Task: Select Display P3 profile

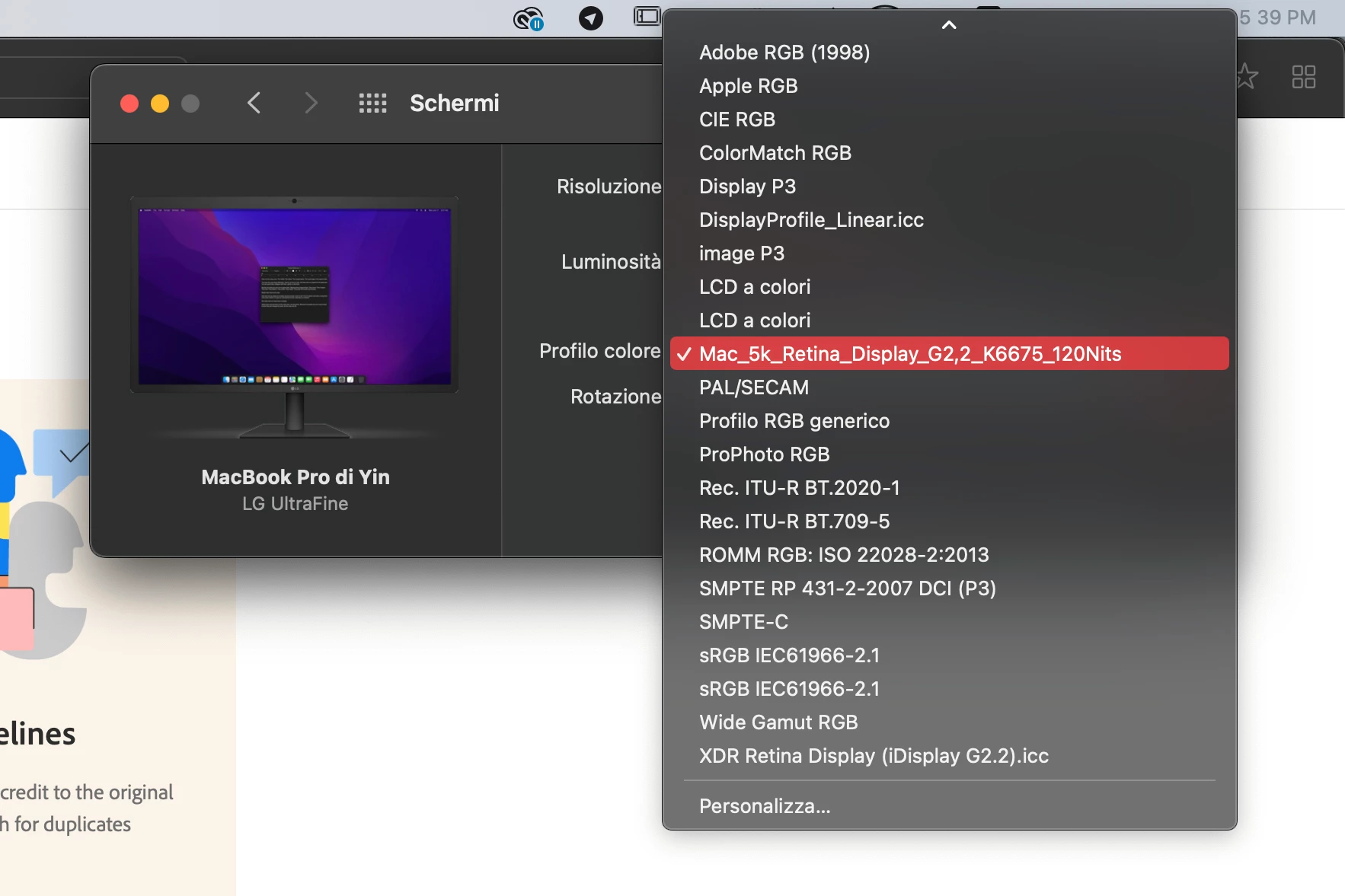Action: coord(949,187)
